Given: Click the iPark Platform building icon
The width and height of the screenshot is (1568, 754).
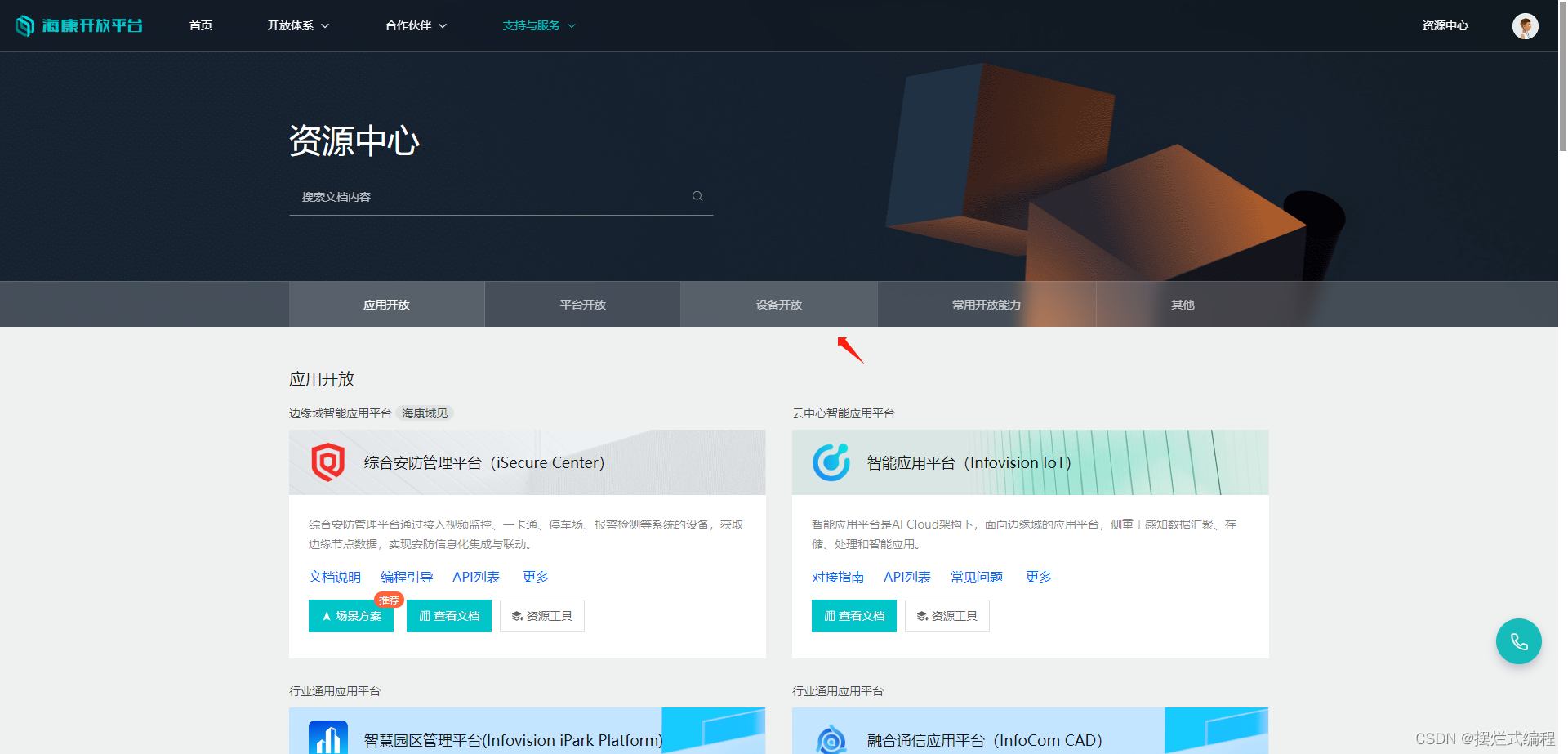Looking at the screenshot, I should pos(328,738).
